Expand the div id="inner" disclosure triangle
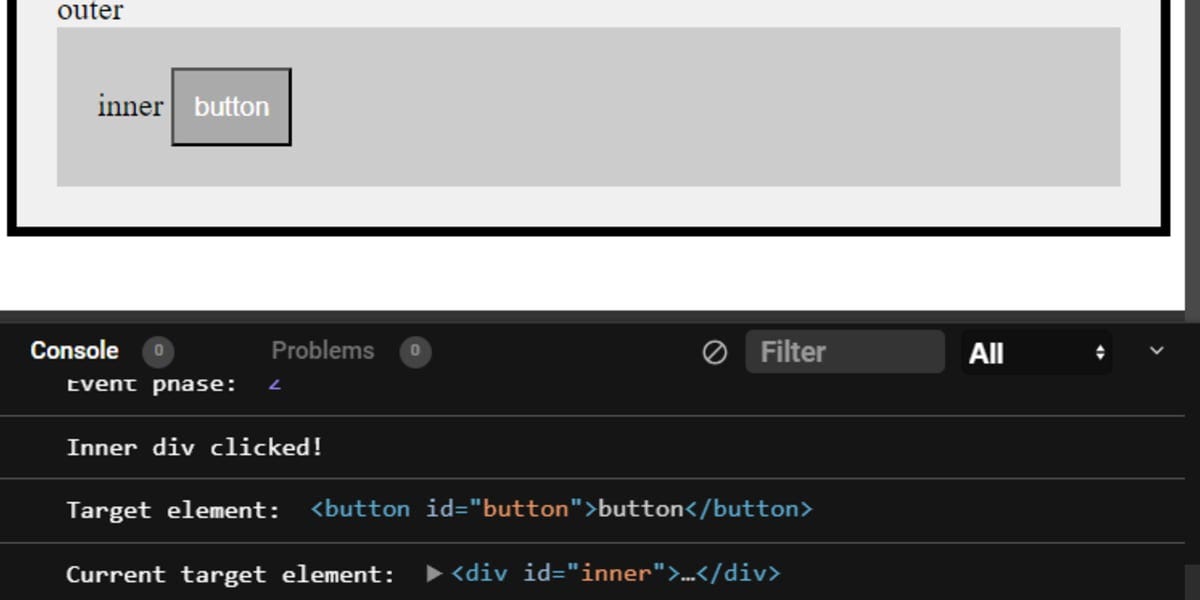The height and width of the screenshot is (600, 1200). tap(434, 573)
